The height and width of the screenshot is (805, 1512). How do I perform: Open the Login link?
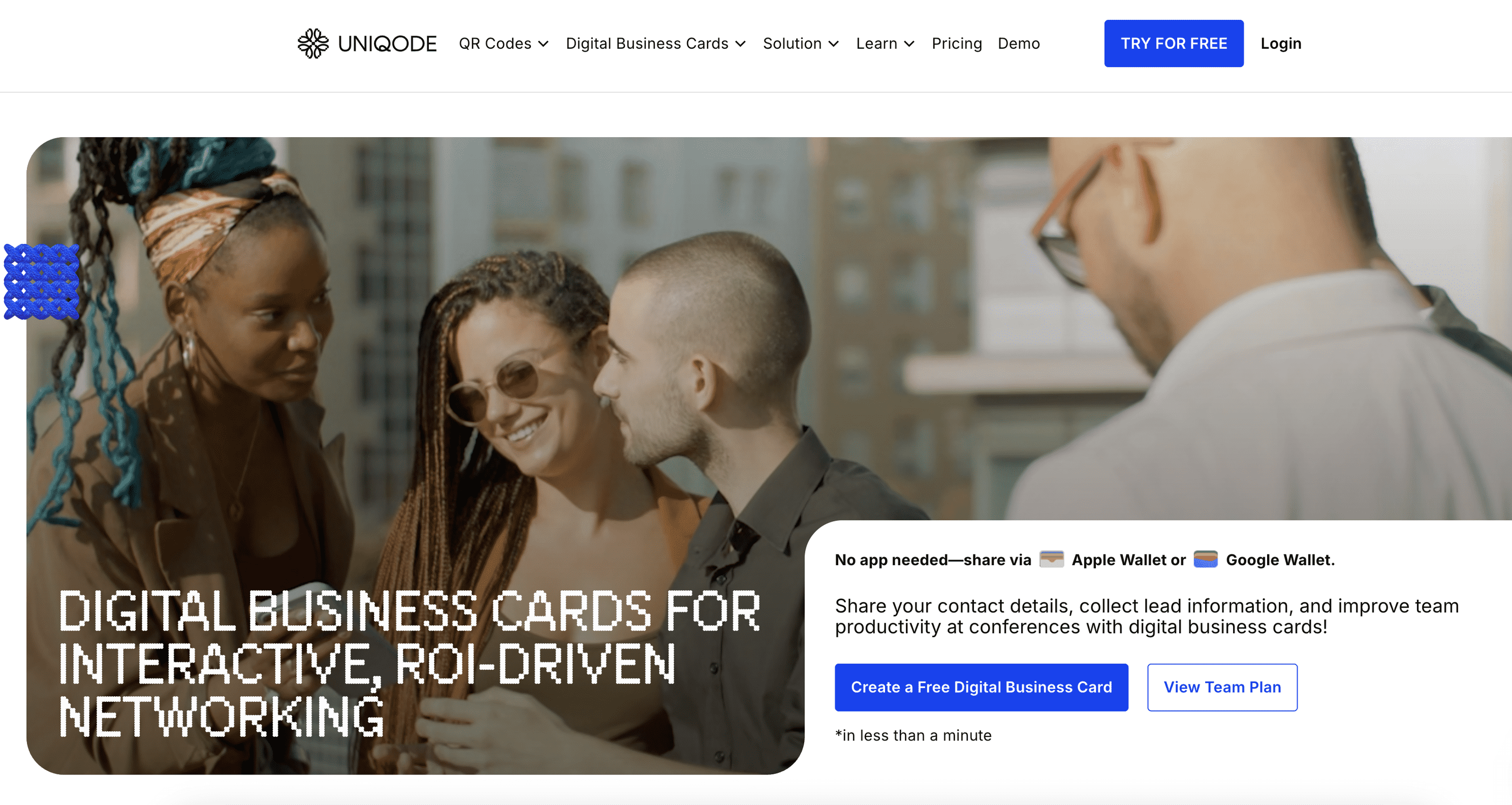click(1281, 43)
